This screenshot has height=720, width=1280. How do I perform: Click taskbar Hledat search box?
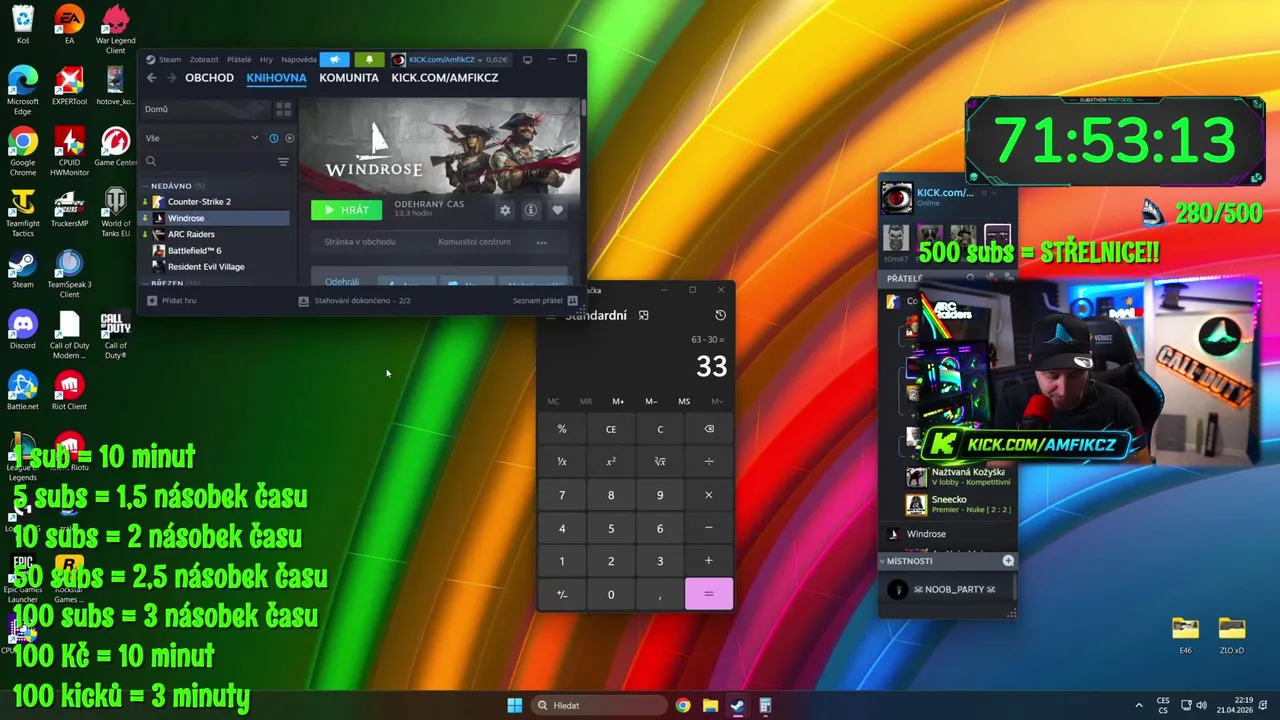click(x=597, y=705)
